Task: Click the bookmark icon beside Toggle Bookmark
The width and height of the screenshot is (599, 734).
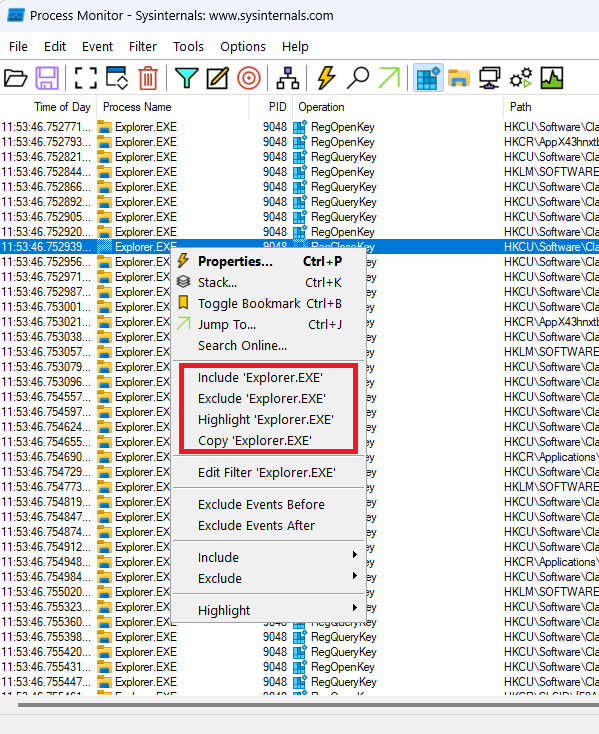Action: (183, 303)
